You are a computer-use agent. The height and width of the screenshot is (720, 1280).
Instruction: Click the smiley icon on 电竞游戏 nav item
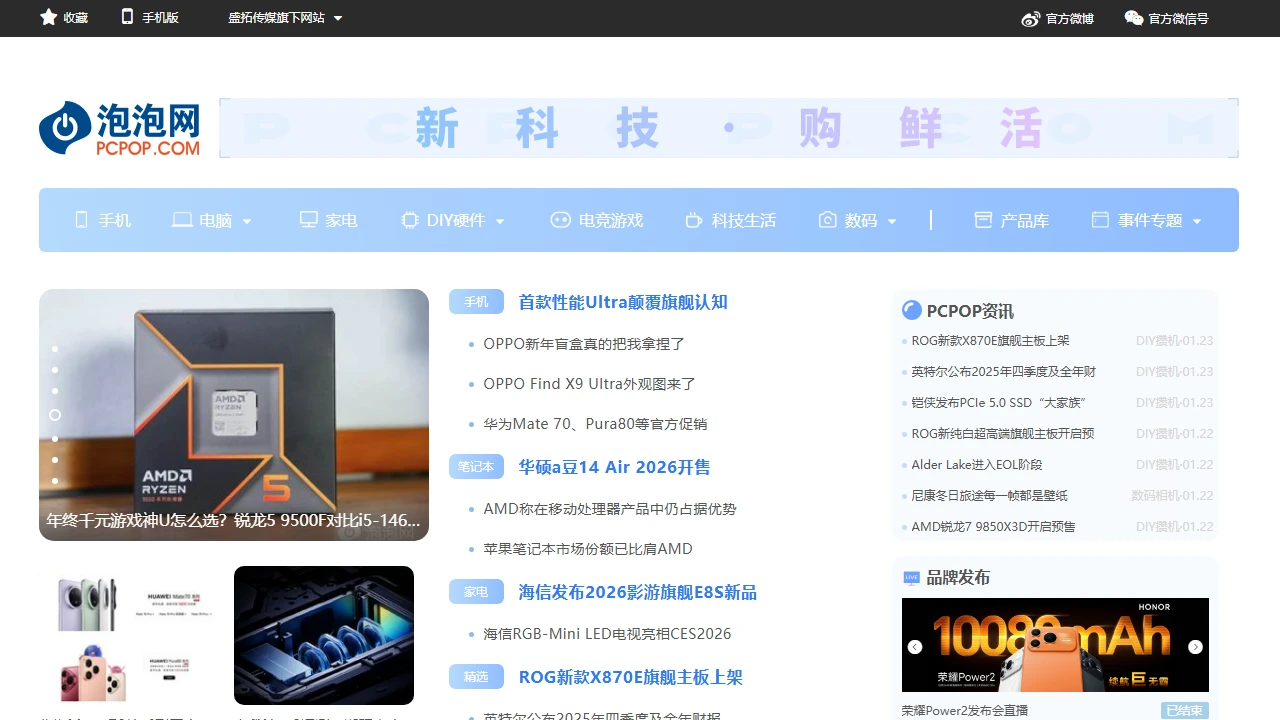[560, 220]
